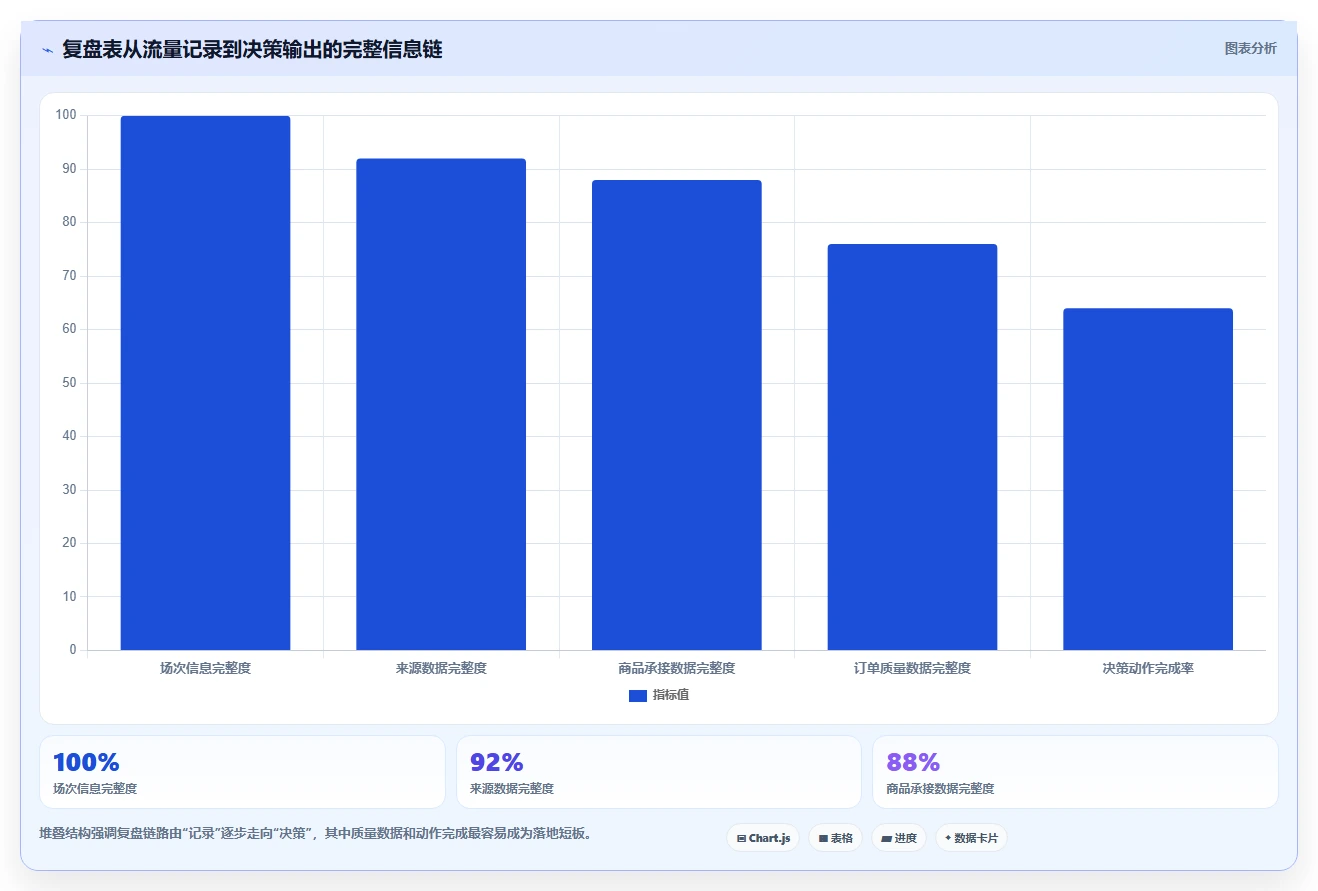This screenshot has width=1318, height=891.
Task: Click the icon inside the 进度 pill
Action: pyautogui.click(x=887, y=838)
